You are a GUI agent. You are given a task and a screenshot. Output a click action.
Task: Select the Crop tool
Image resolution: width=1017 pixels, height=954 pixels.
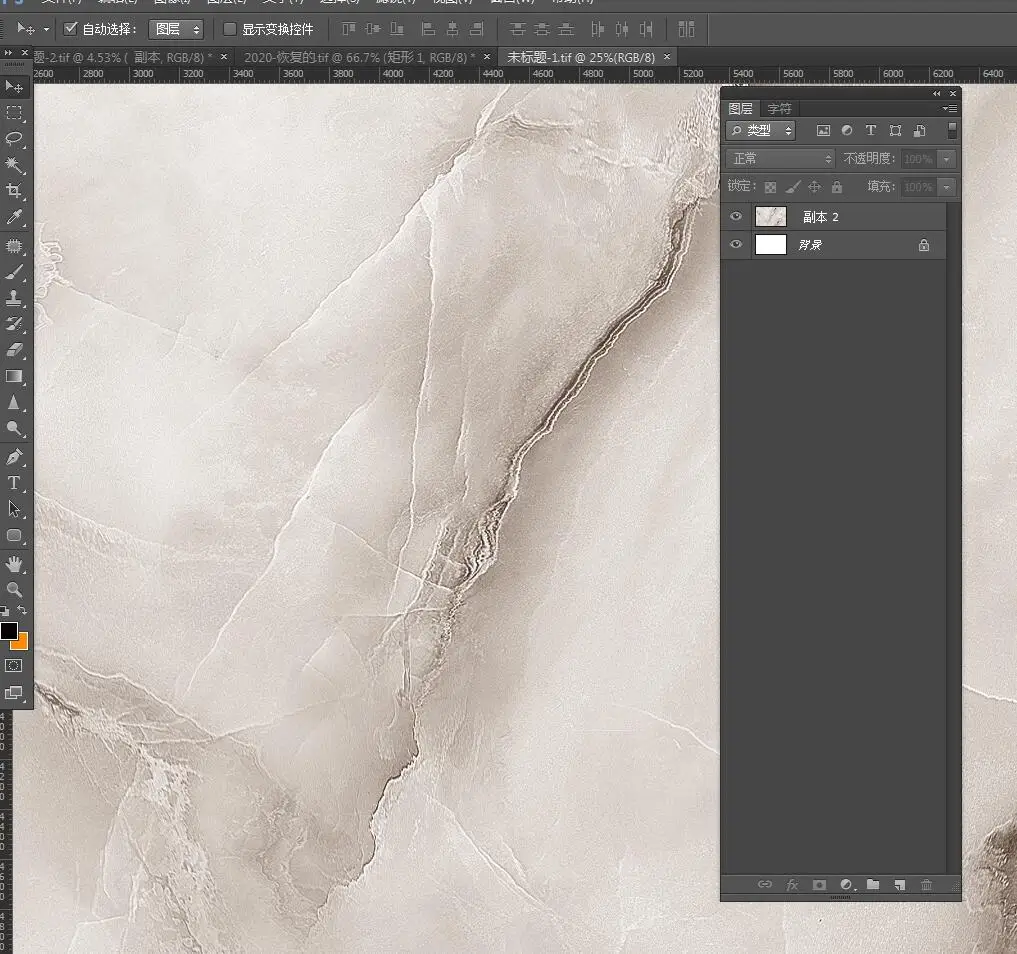[x=14, y=191]
